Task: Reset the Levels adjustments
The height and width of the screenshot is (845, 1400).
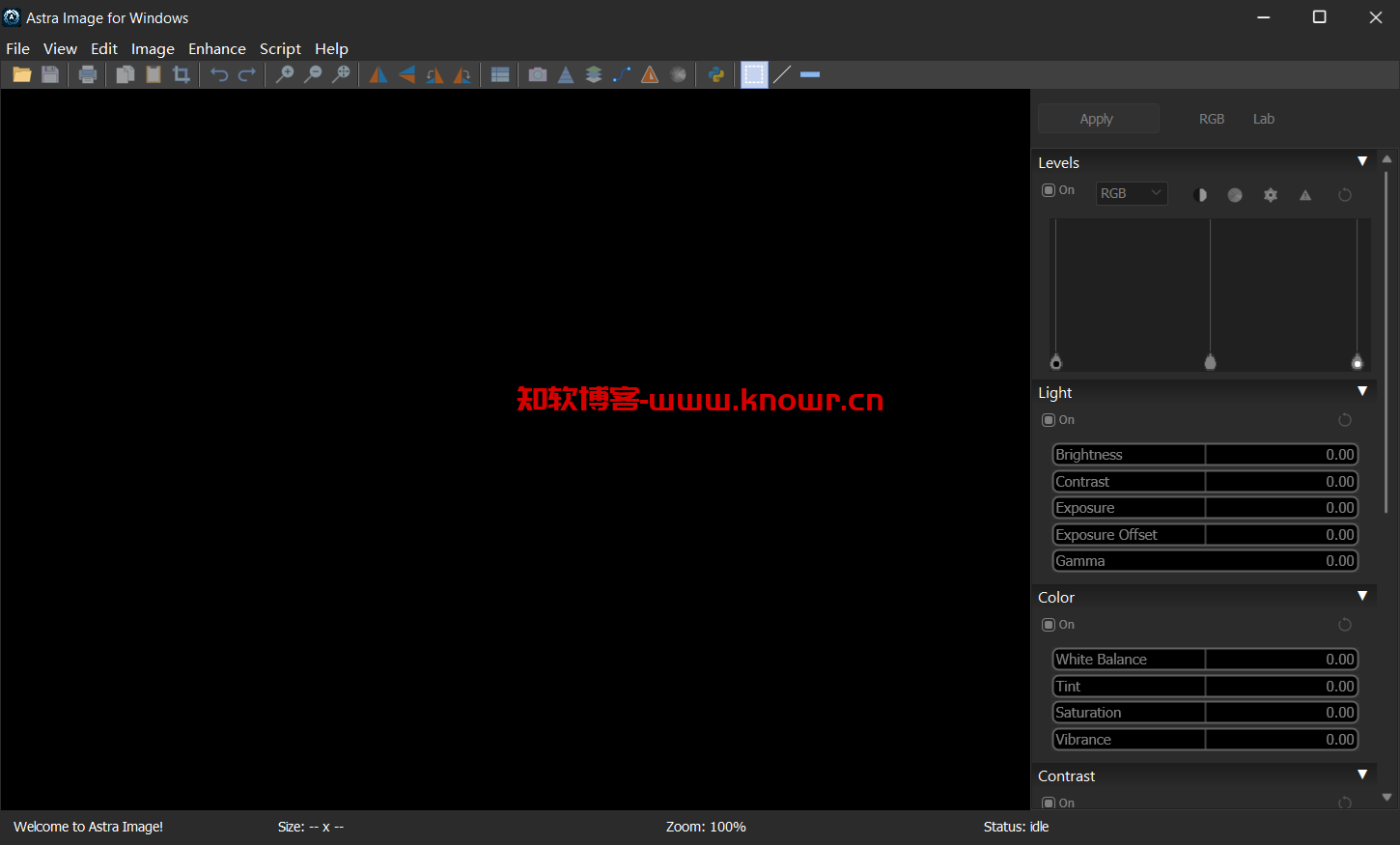Action: (x=1345, y=195)
